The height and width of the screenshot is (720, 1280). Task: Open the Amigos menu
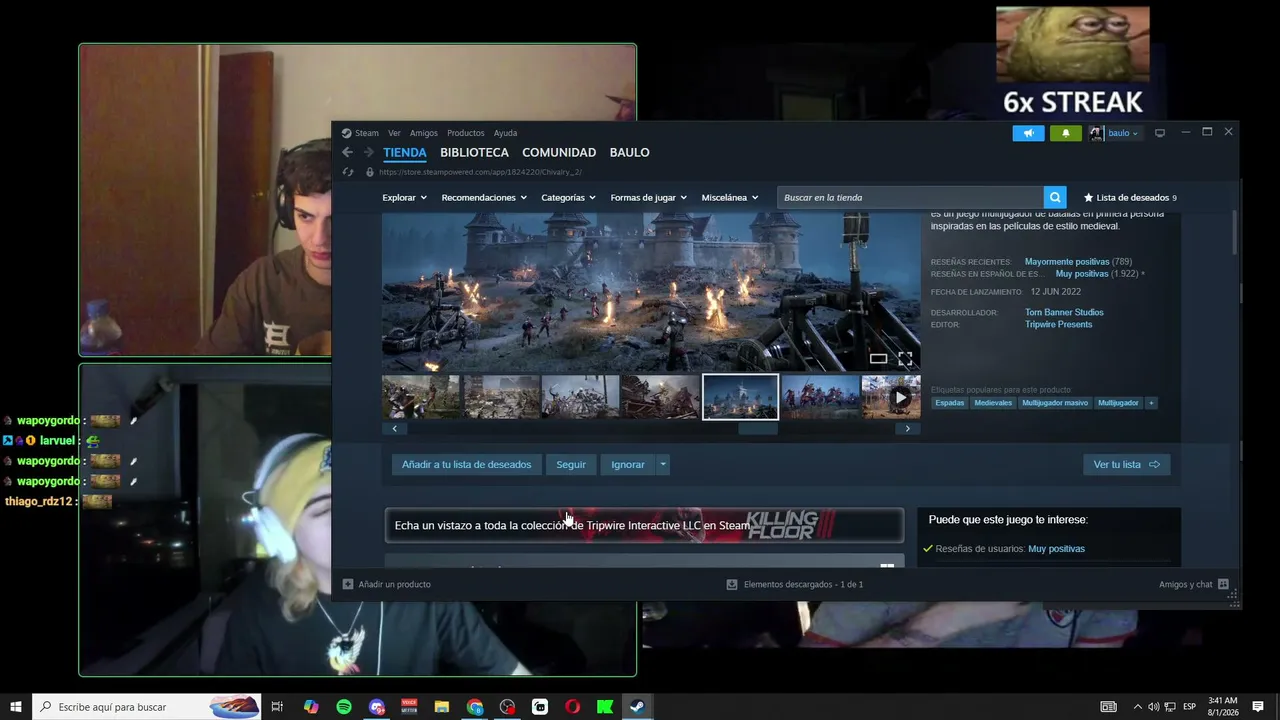pos(424,133)
